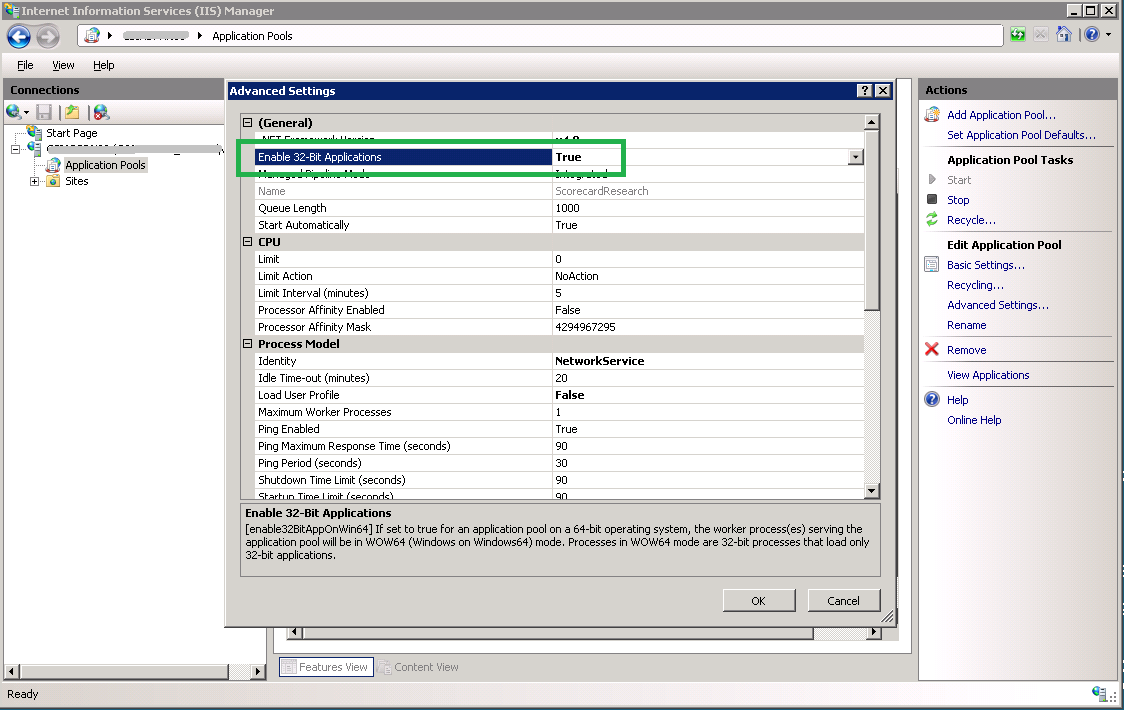Click the Add Application Pool icon
This screenshot has width=1124, height=710.
point(932,115)
